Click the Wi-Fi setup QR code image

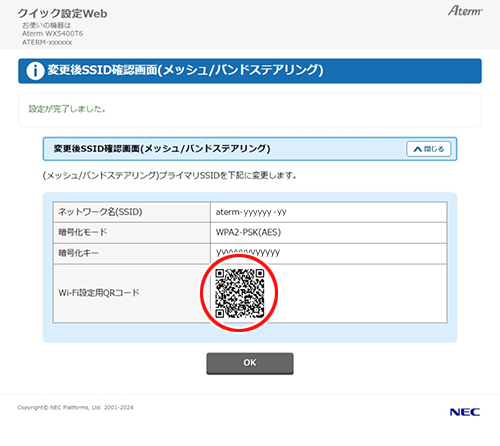point(239,293)
